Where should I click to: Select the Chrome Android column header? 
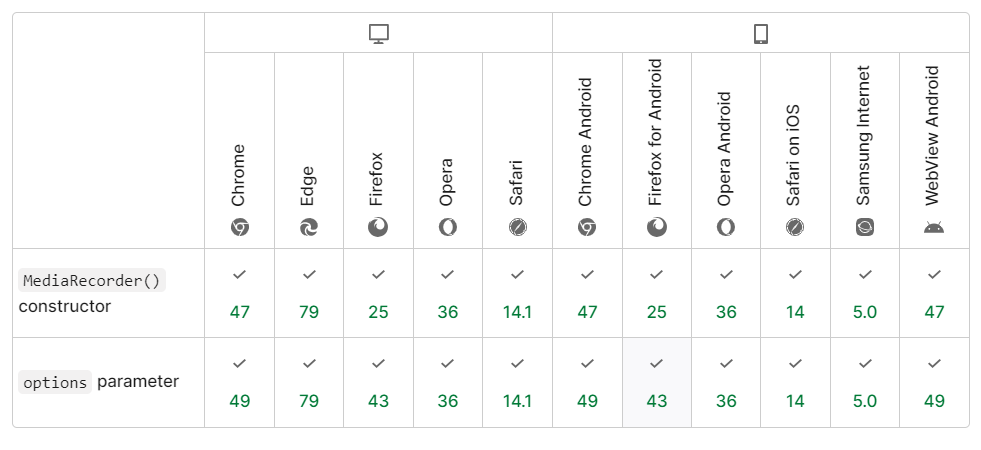click(x=587, y=151)
